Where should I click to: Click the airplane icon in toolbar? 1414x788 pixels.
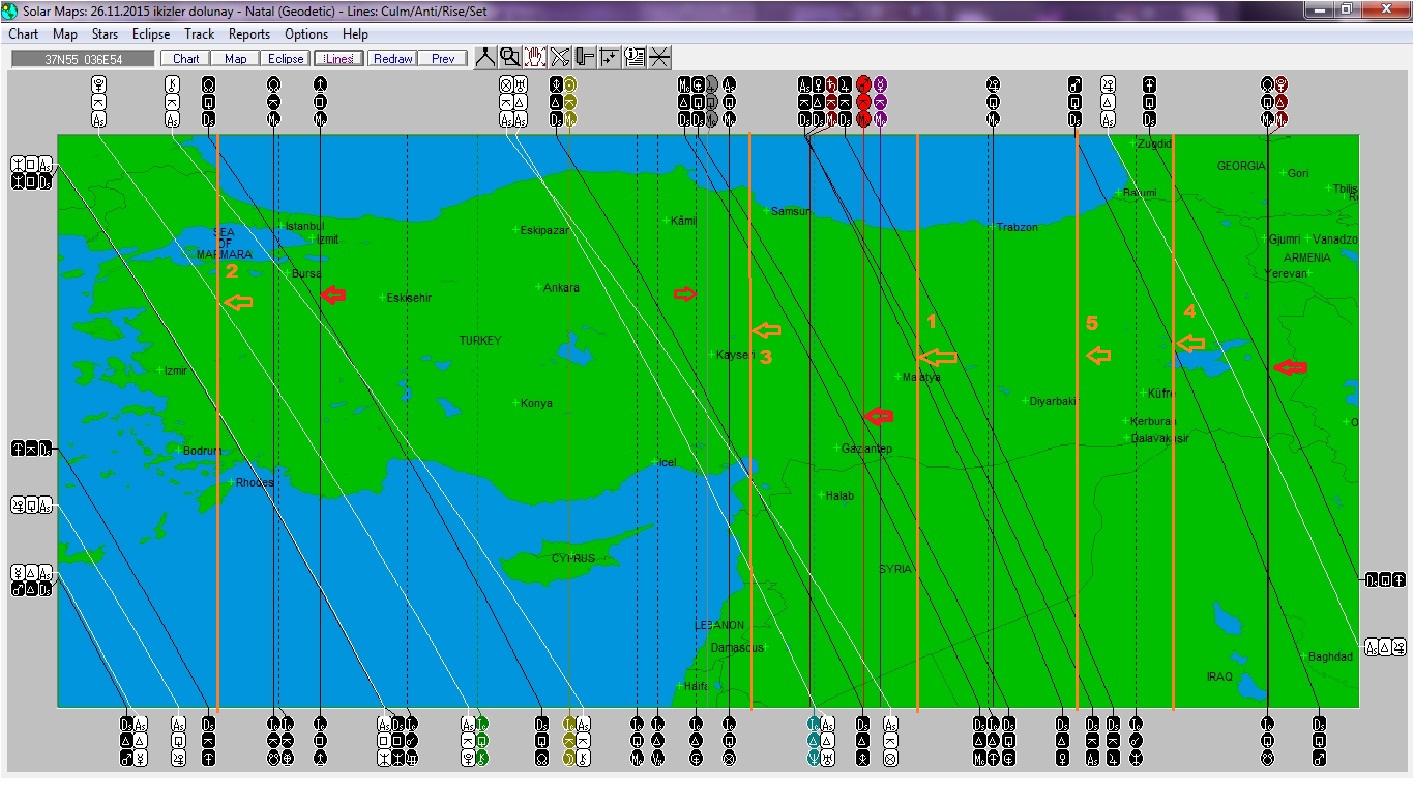pyautogui.click(x=560, y=57)
